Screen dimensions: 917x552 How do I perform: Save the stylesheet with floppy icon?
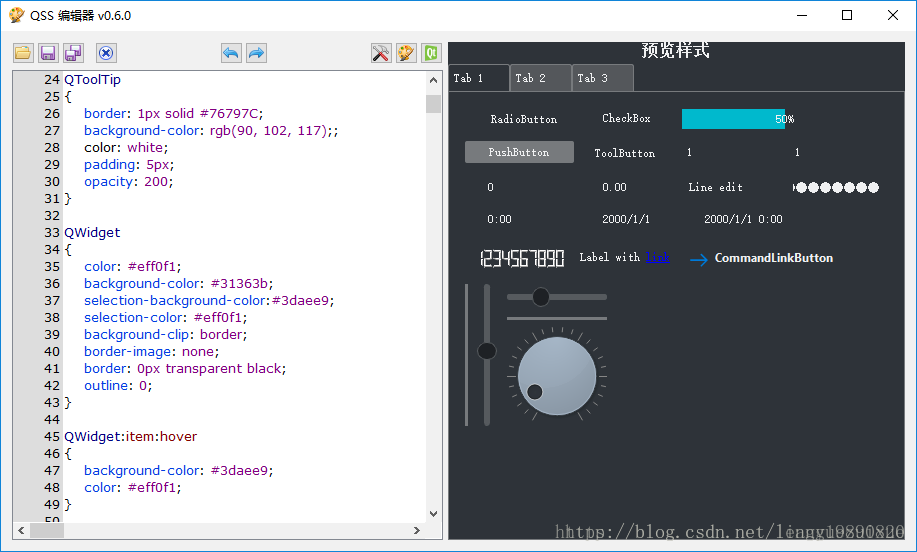pos(48,53)
